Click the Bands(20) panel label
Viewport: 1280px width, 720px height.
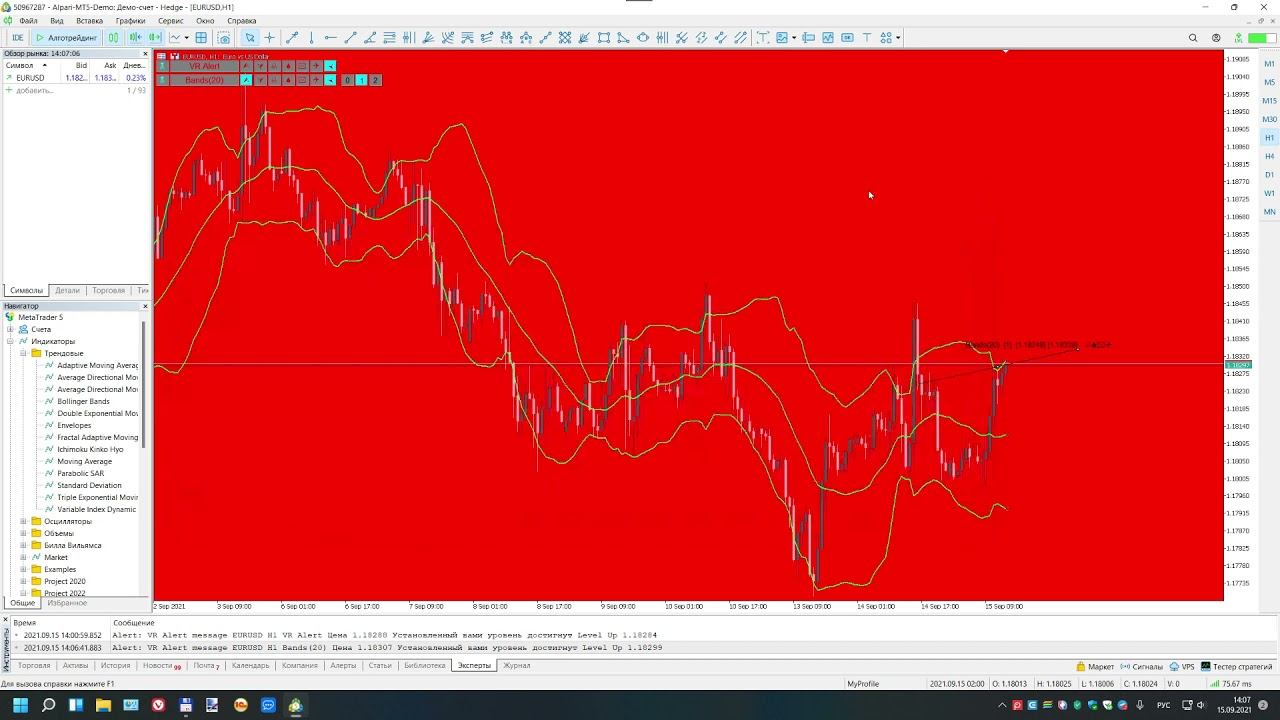pyautogui.click(x=204, y=80)
